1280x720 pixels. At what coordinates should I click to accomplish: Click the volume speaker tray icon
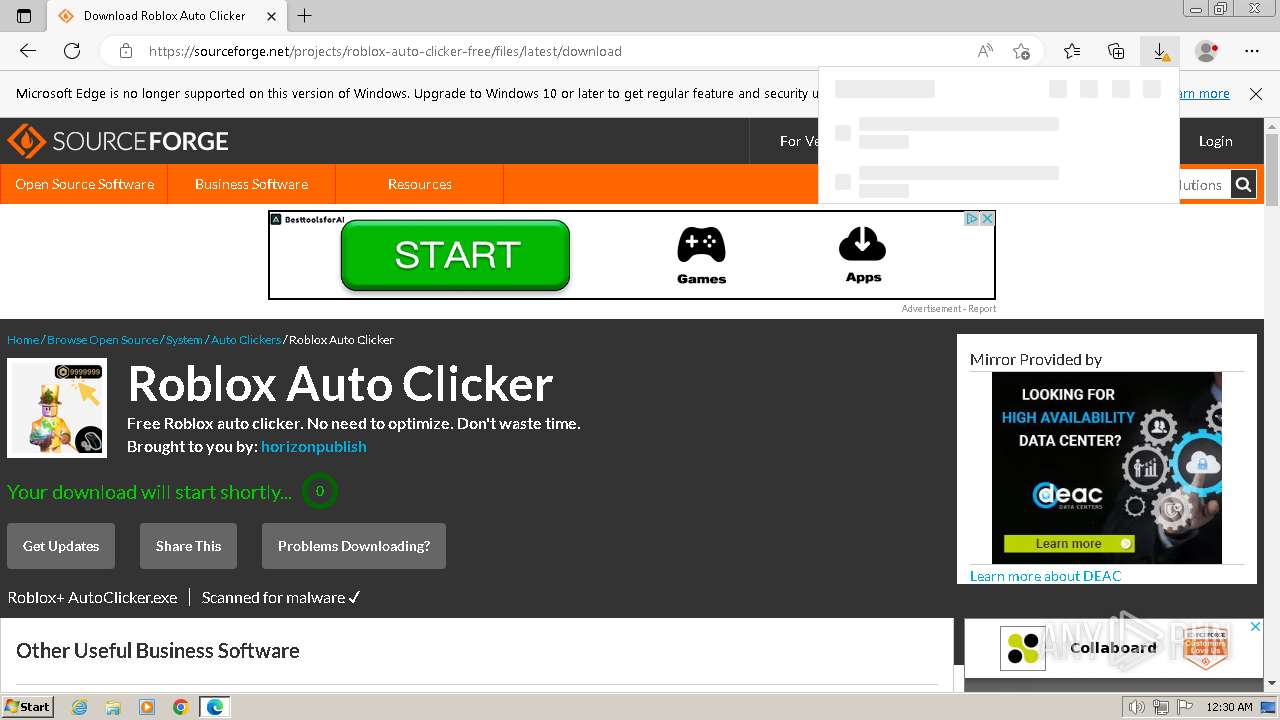(1137, 707)
